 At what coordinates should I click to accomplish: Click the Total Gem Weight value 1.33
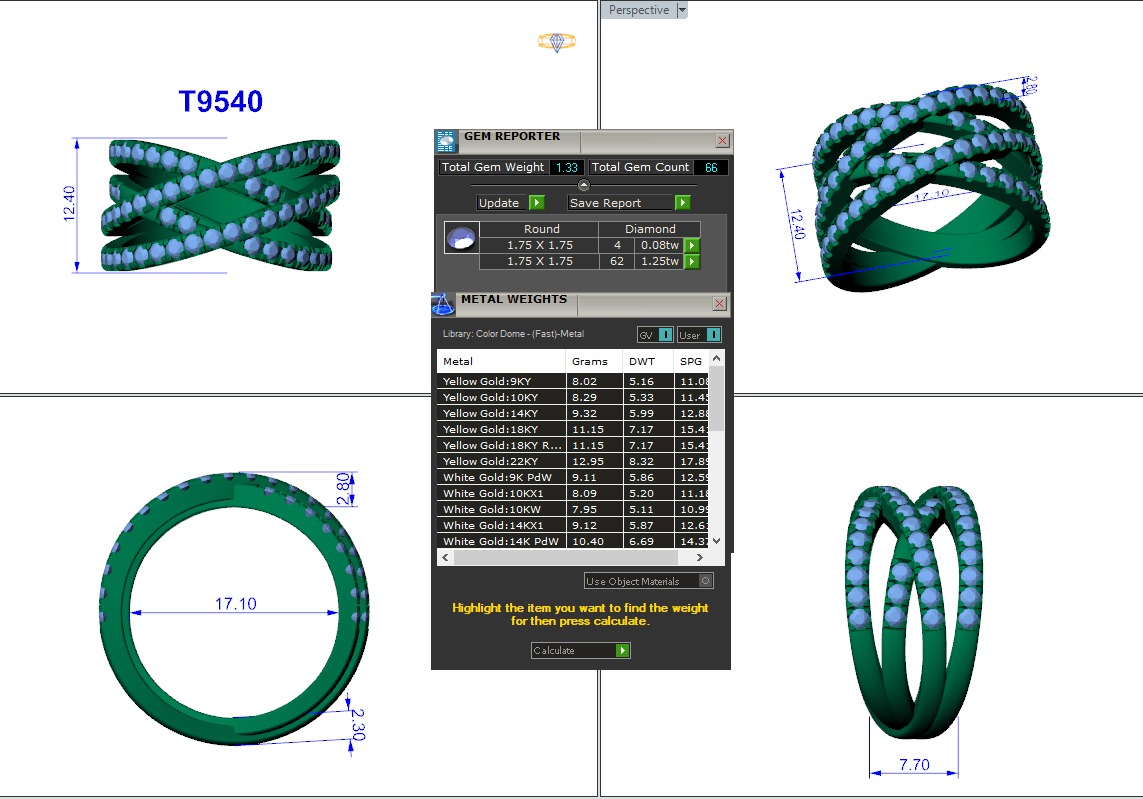pos(566,168)
